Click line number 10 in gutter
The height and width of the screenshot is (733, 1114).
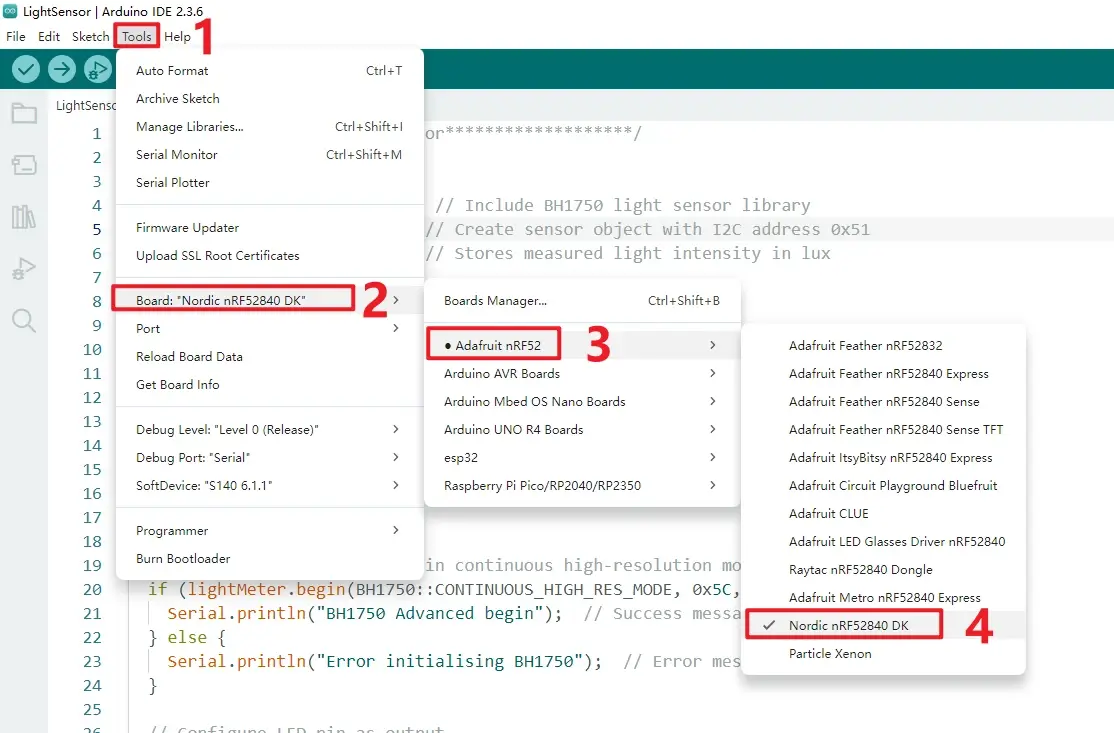92,349
